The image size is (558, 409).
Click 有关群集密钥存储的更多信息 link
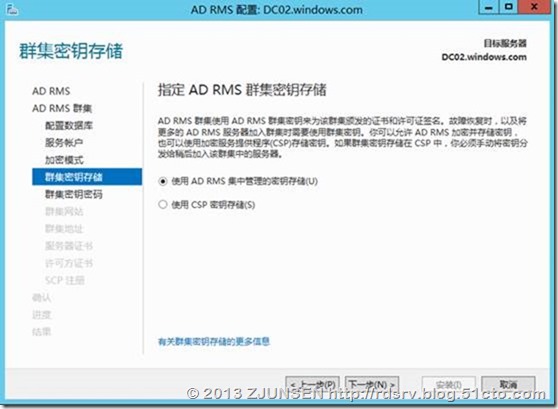pos(214,342)
